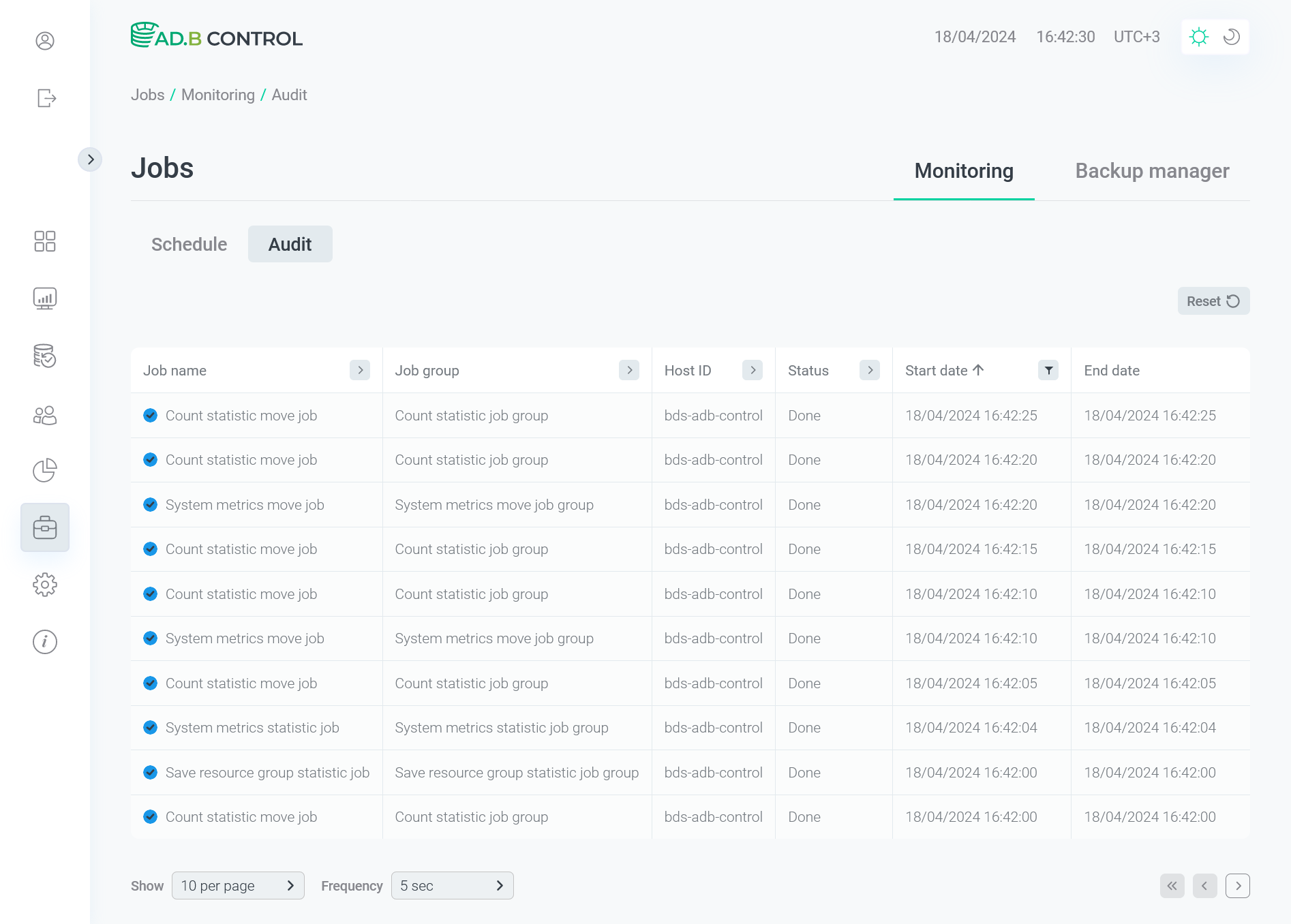Open the dashboard grid icon
The height and width of the screenshot is (924, 1291).
tap(45, 242)
